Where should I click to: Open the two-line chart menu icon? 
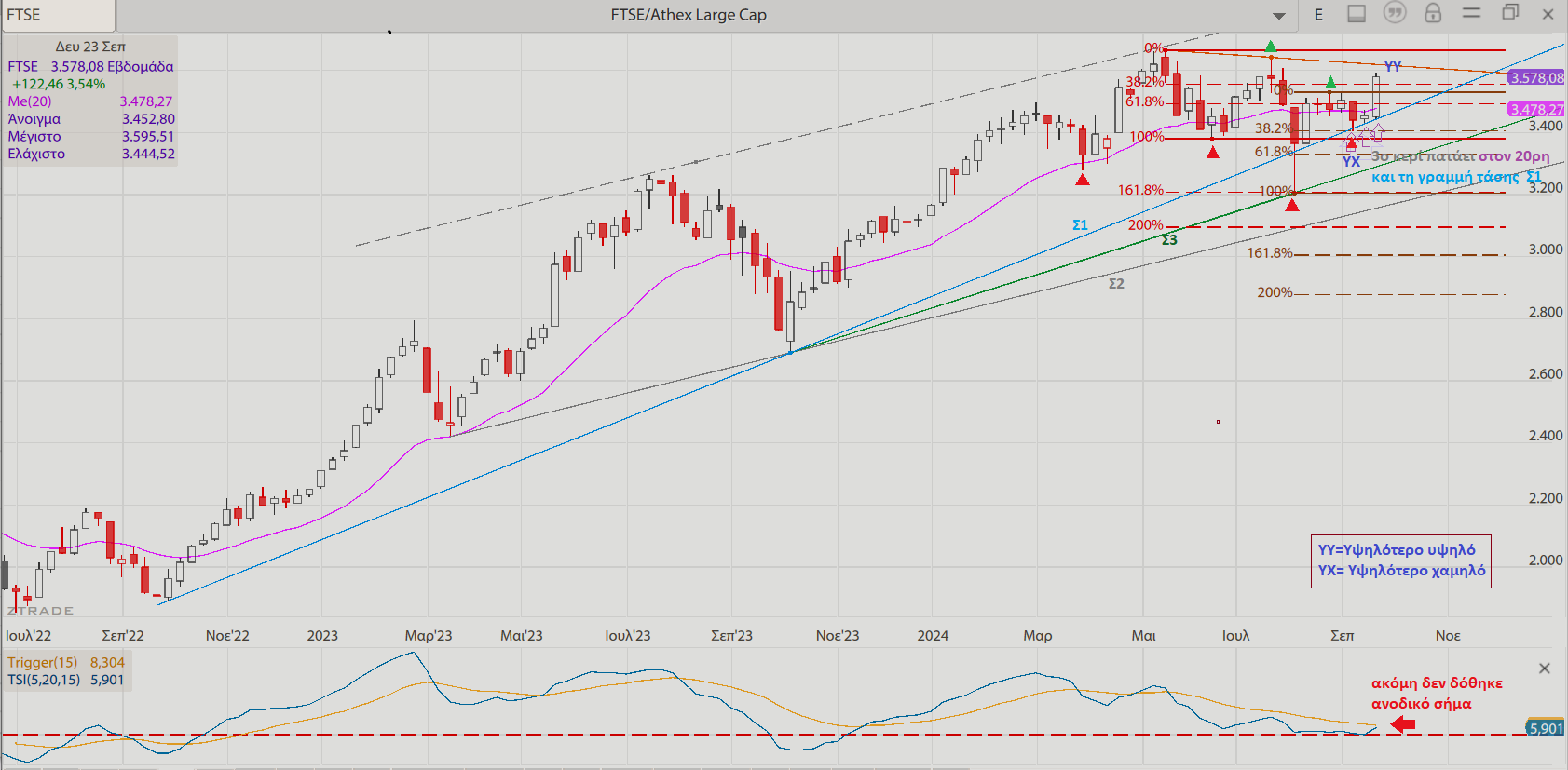[1472, 13]
